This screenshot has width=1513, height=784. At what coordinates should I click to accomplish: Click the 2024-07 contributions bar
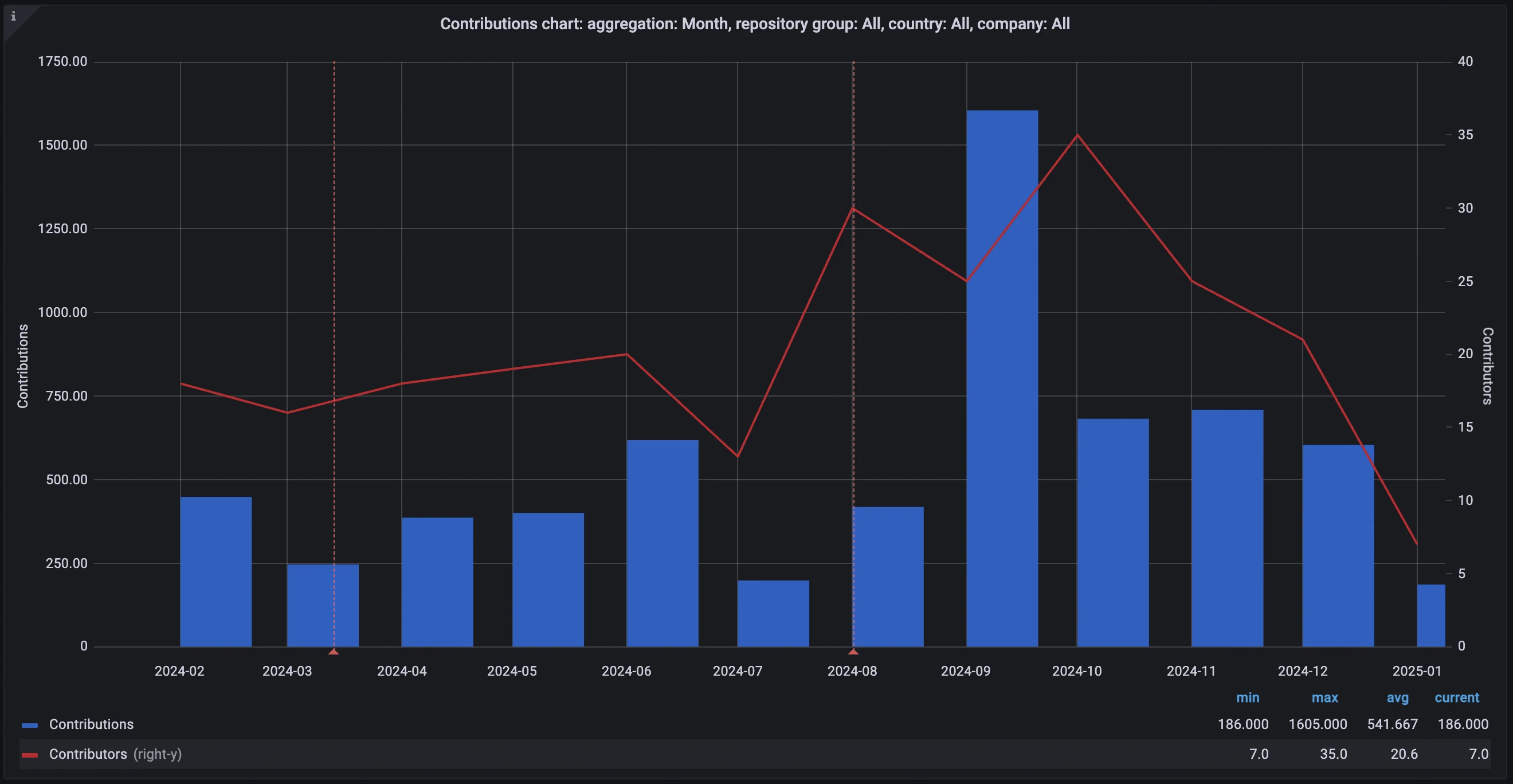pyautogui.click(x=773, y=614)
